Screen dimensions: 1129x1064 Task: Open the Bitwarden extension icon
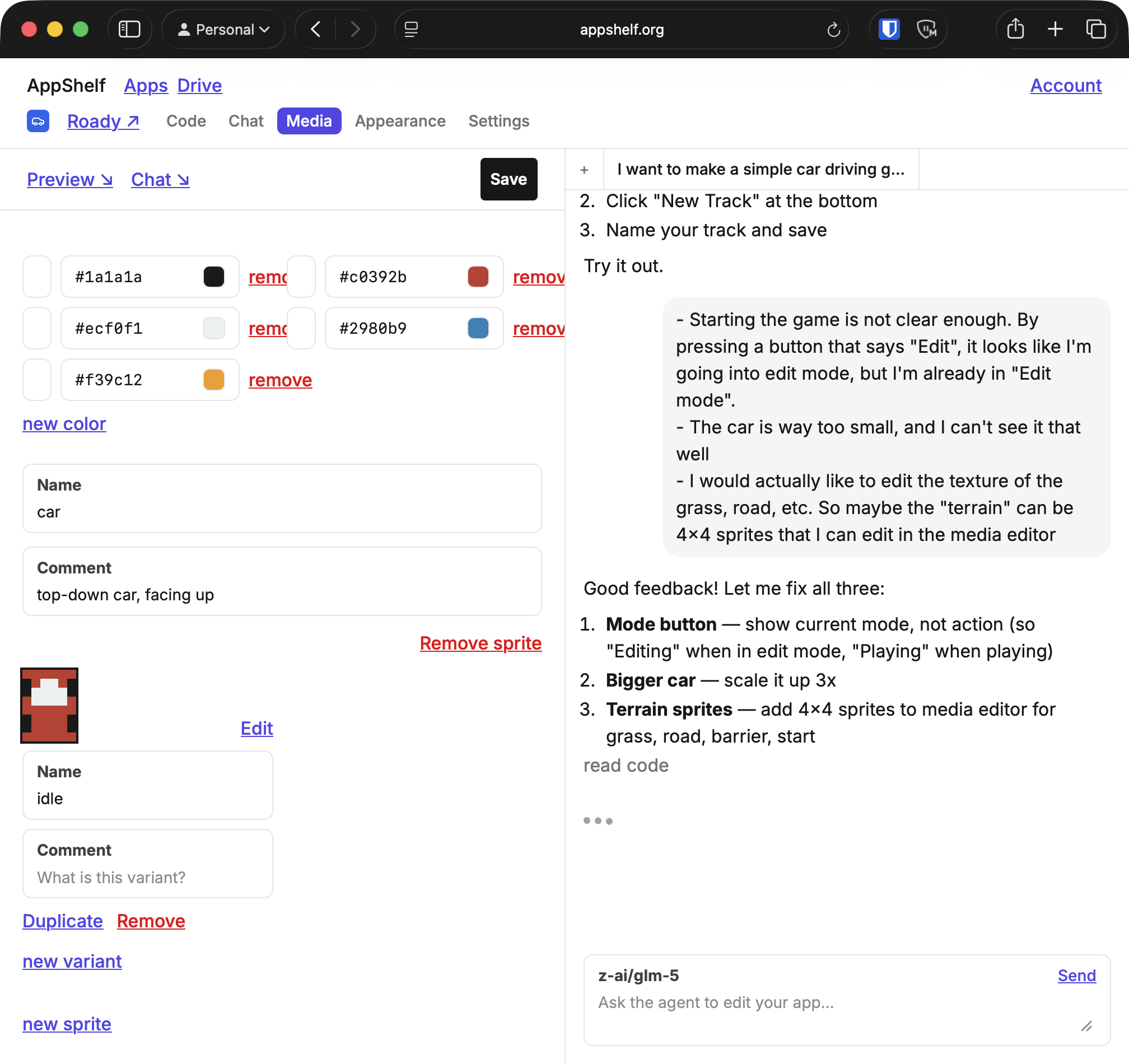pyautogui.click(x=889, y=29)
